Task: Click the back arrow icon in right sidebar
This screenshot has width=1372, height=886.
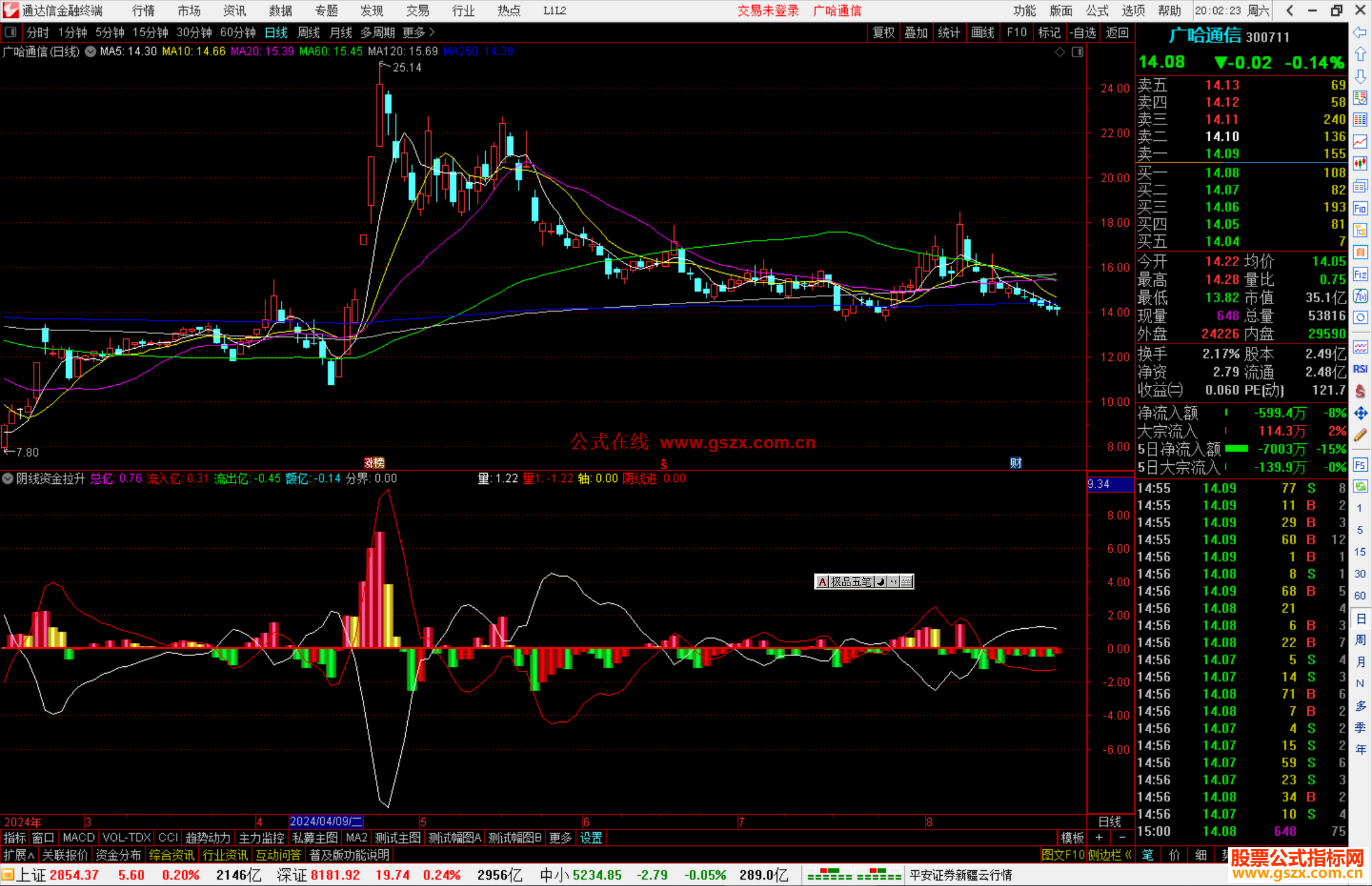Action: (x=1360, y=32)
